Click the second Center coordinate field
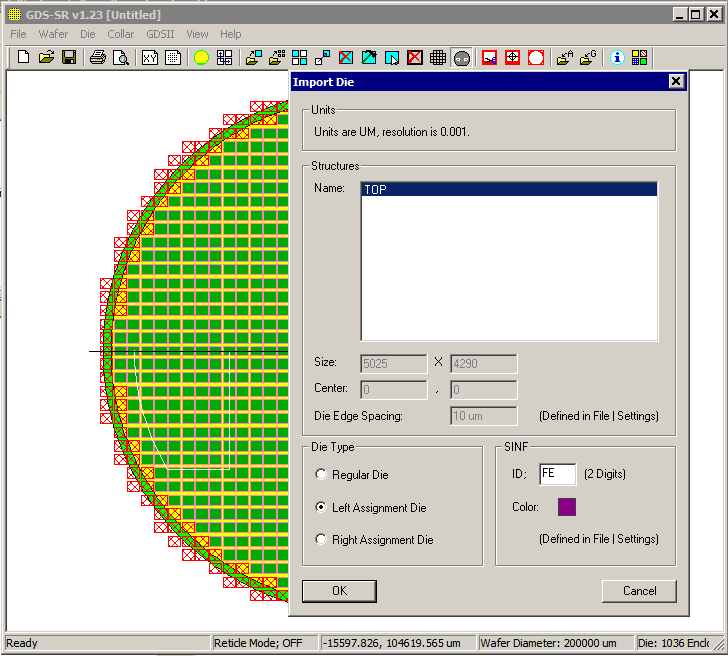 [x=483, y=390]
